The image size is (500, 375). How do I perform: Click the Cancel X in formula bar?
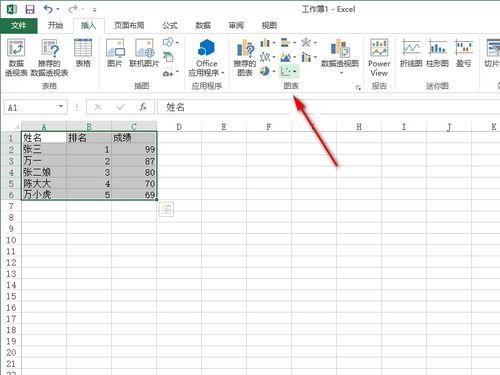pyautogui.click(x=98, y=107)
